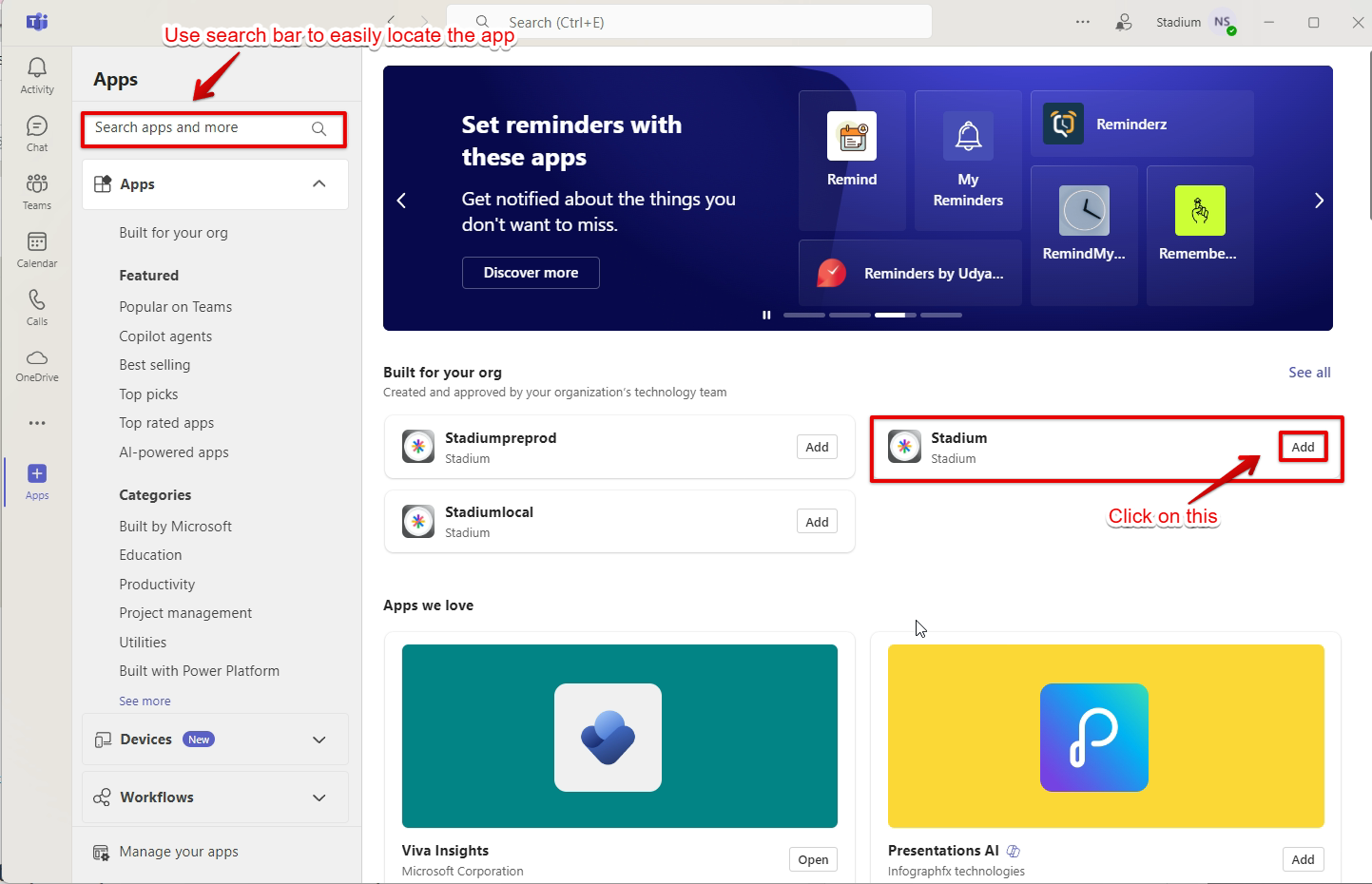1372x884 pixels.
Task: Click the Stadium app icon
Action: 904,446
